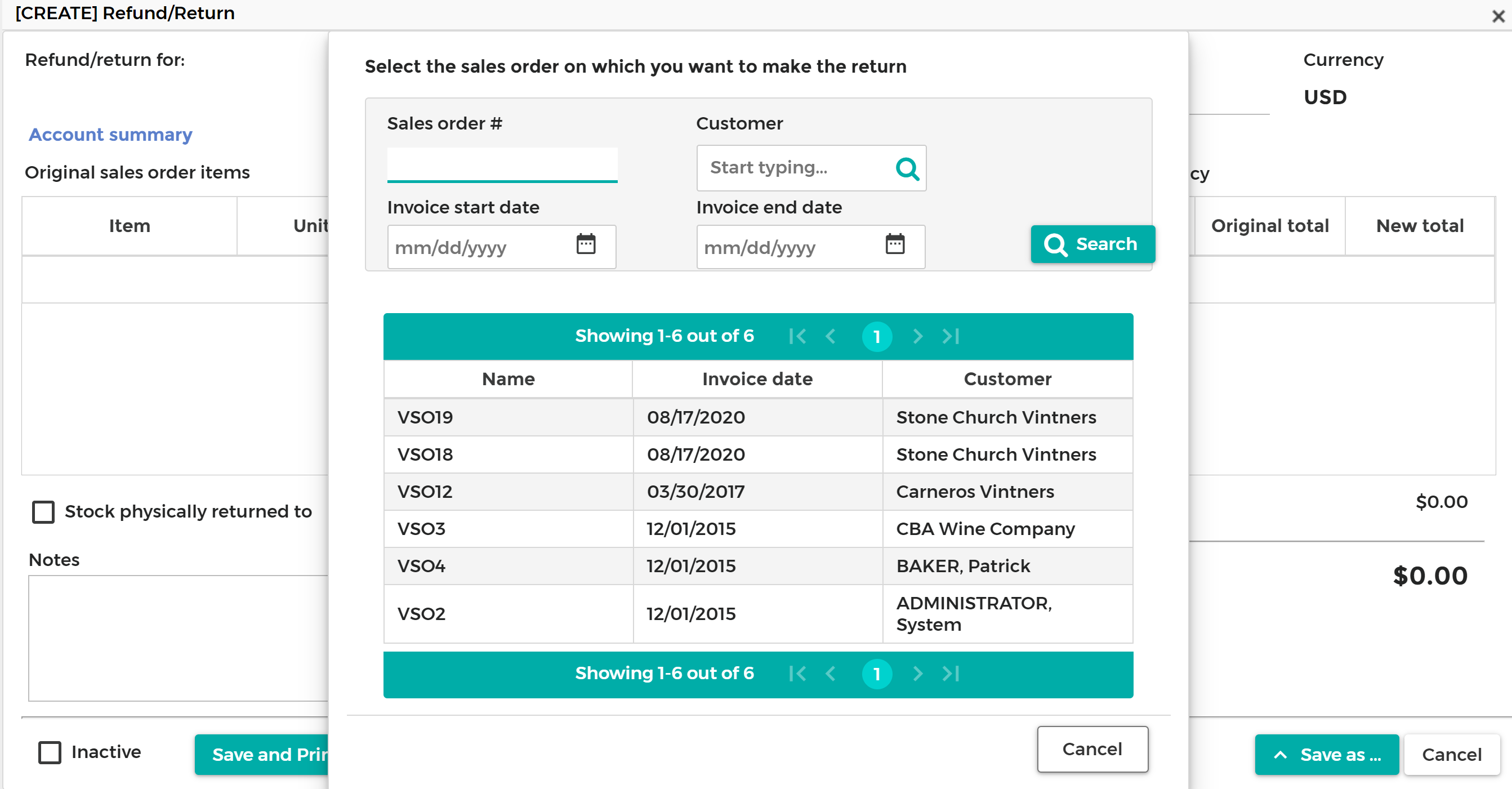Cancel the sales order selection dialog
The width and height of the screenshot is (1512, 789).
[x=1092, y=750]
